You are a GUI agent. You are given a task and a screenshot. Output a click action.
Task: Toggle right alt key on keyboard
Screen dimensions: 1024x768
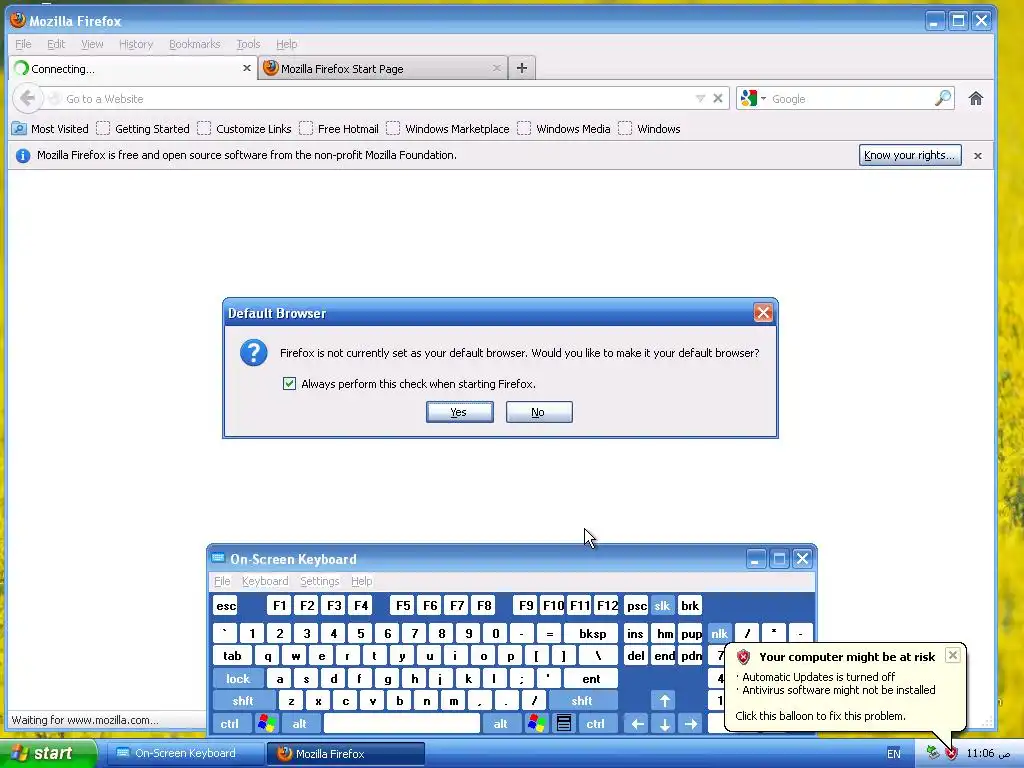(500, 724)
